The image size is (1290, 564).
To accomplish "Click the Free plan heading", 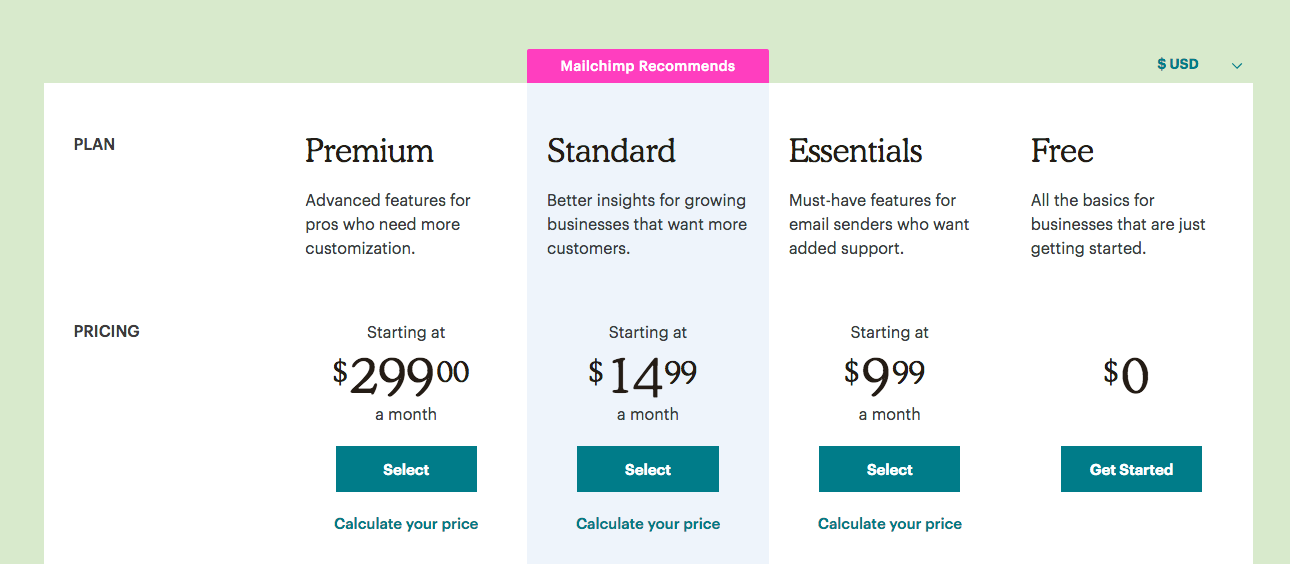I will point(1062,151).
